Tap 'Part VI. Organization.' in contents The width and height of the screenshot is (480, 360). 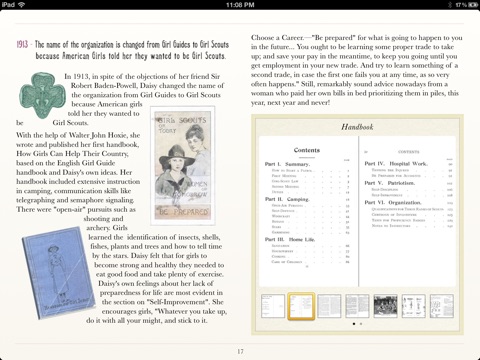(x=393, y=202)
